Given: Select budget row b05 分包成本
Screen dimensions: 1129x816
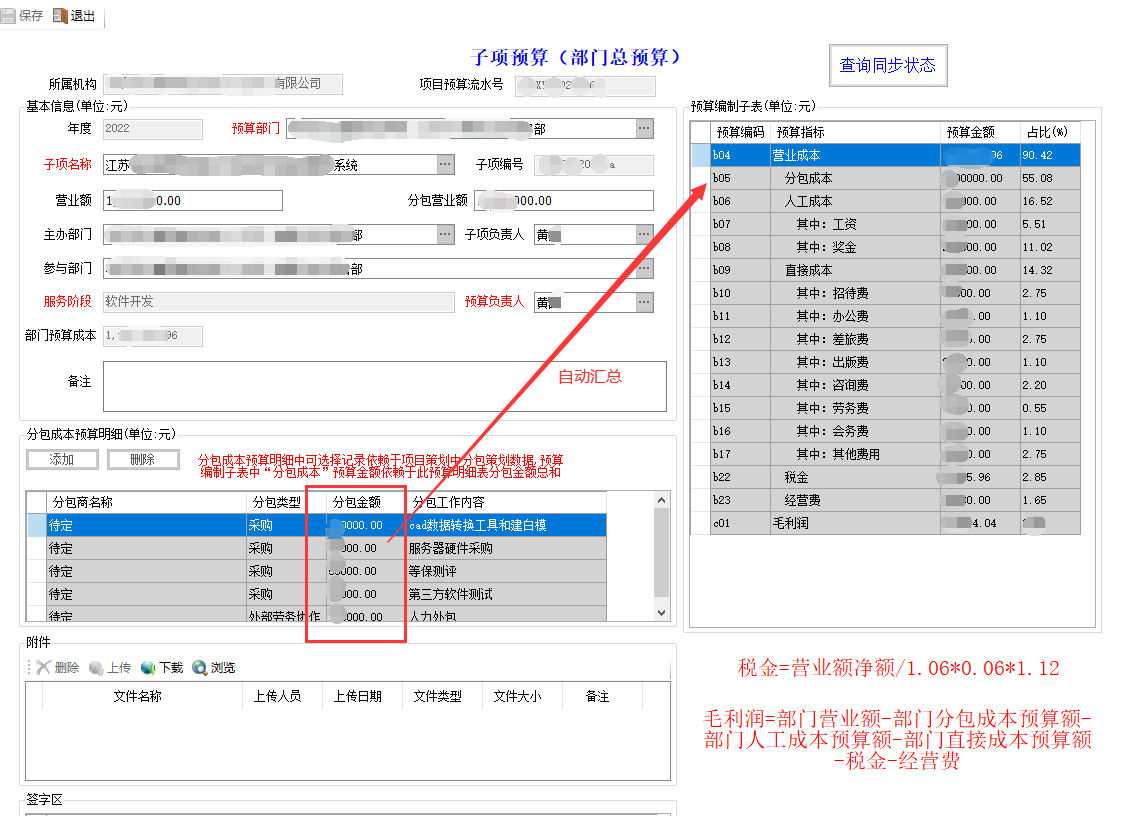Looking at the screenshot, I should [x=886, y=178].
